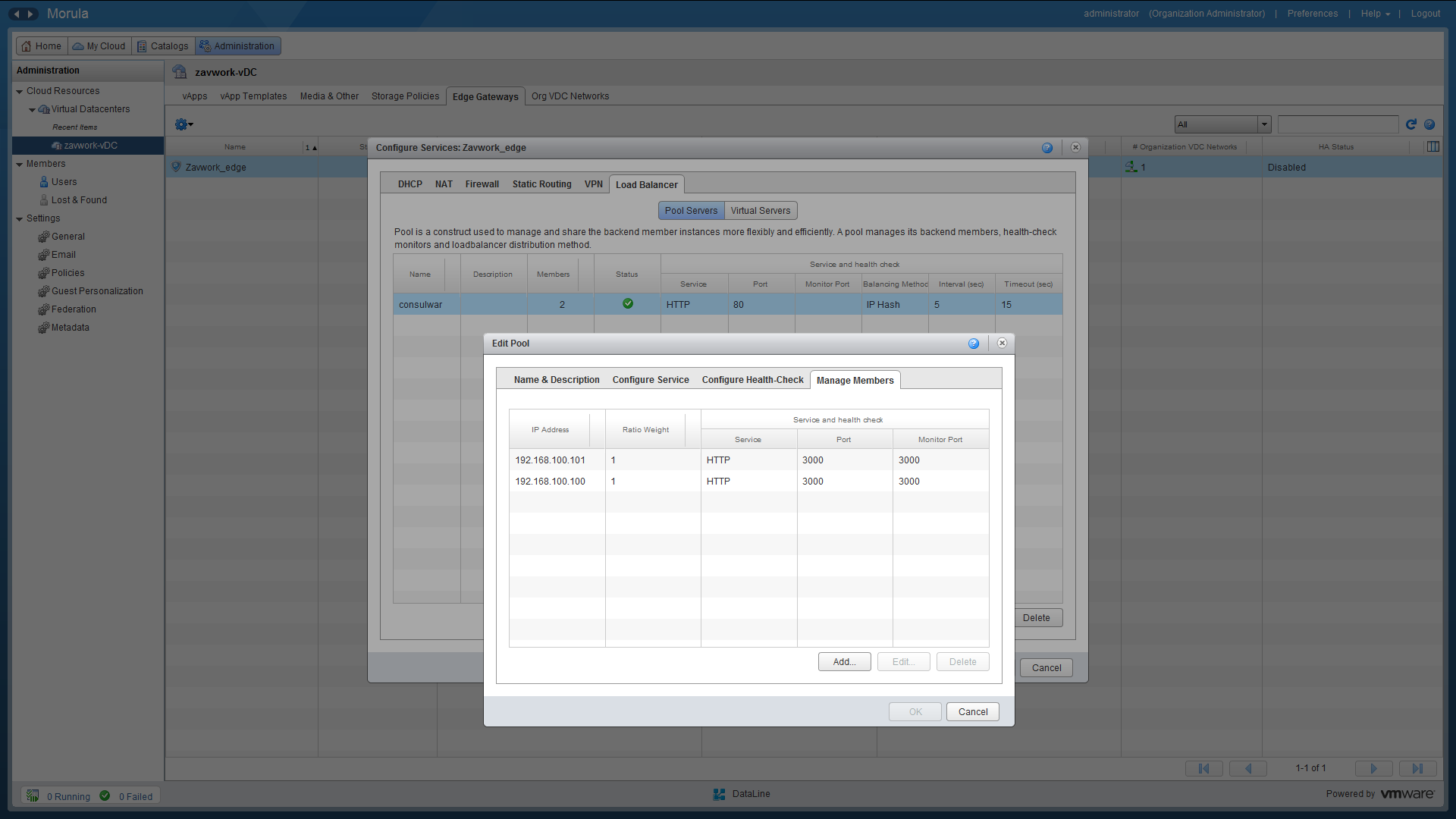
Task: Click the search filter input field
Action: pyautogui.click(x=1338, y=124)
